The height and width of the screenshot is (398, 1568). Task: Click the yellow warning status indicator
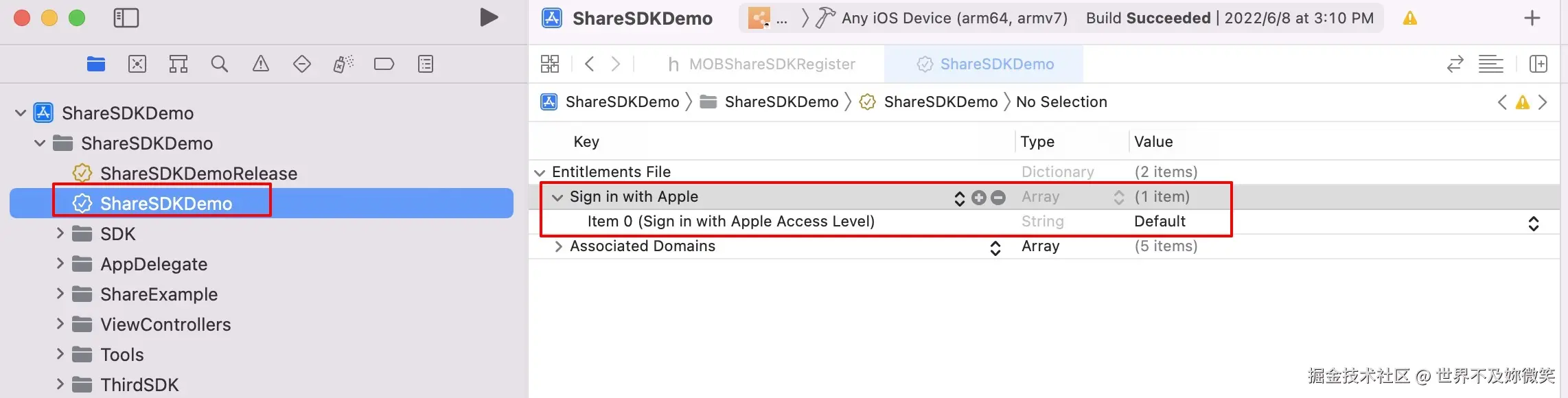1409,19
